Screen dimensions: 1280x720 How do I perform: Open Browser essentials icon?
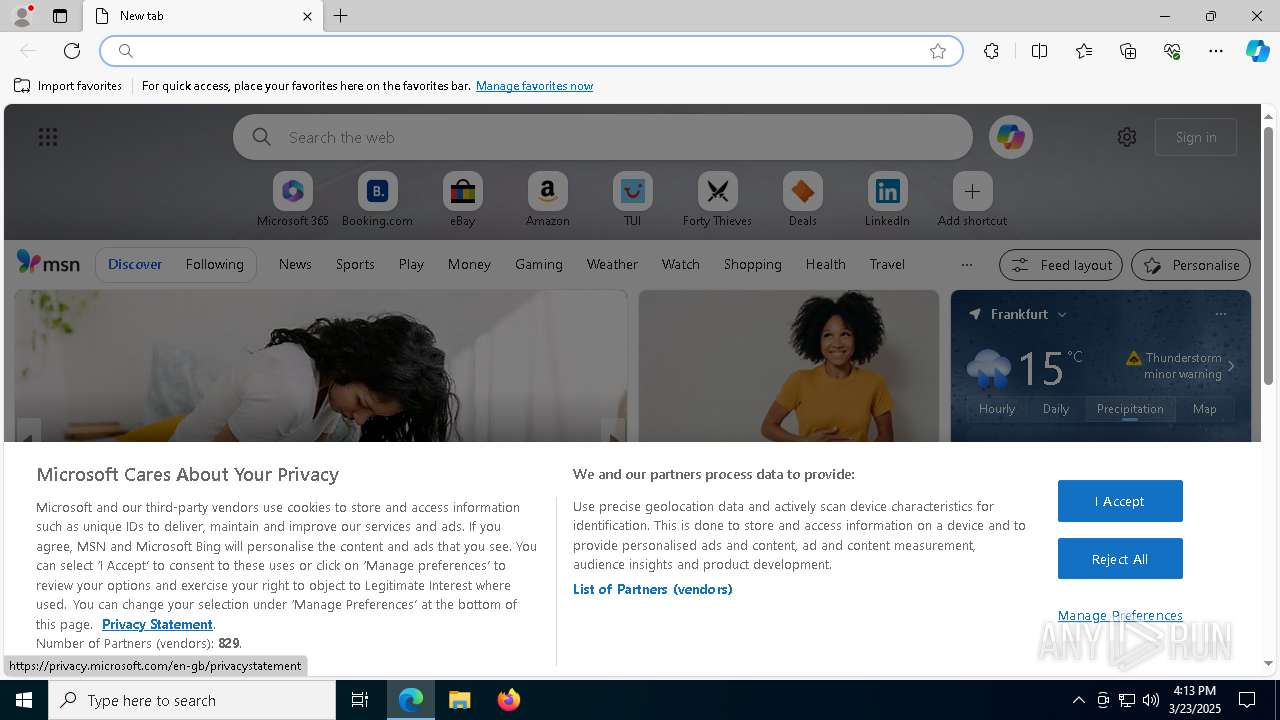click(1172, 51)
